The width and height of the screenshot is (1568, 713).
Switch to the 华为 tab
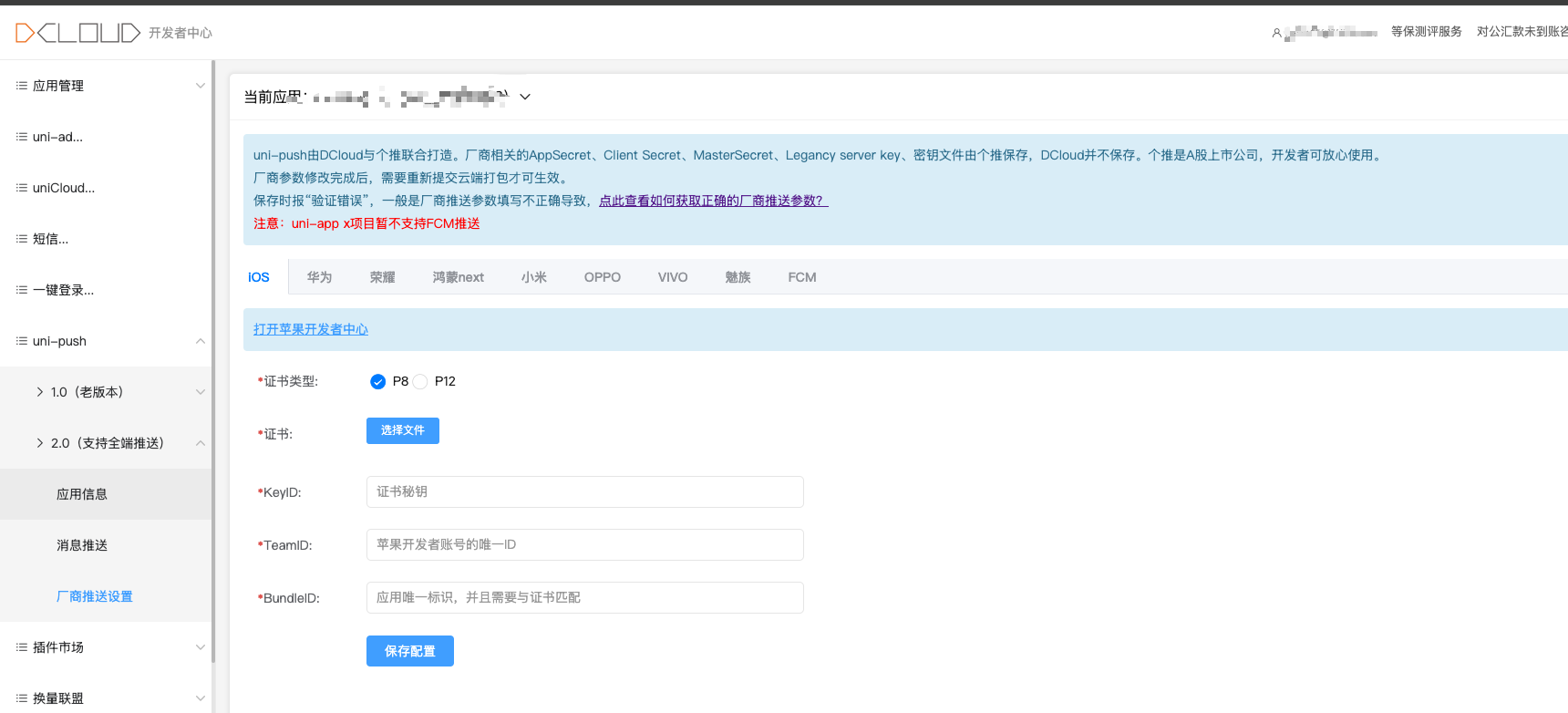(x=319, y=277)
